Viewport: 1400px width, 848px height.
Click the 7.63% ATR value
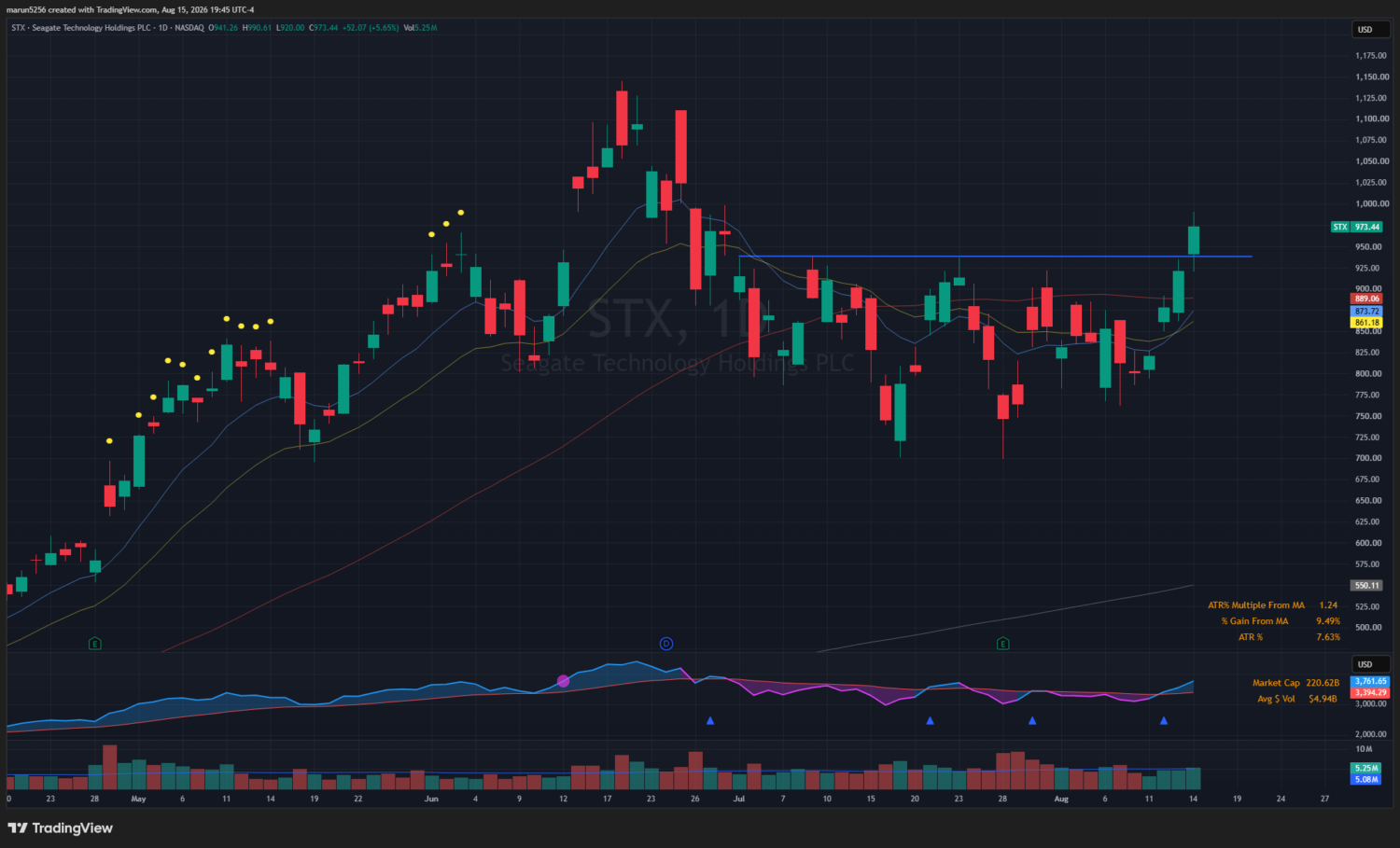tap(1328, 637)
